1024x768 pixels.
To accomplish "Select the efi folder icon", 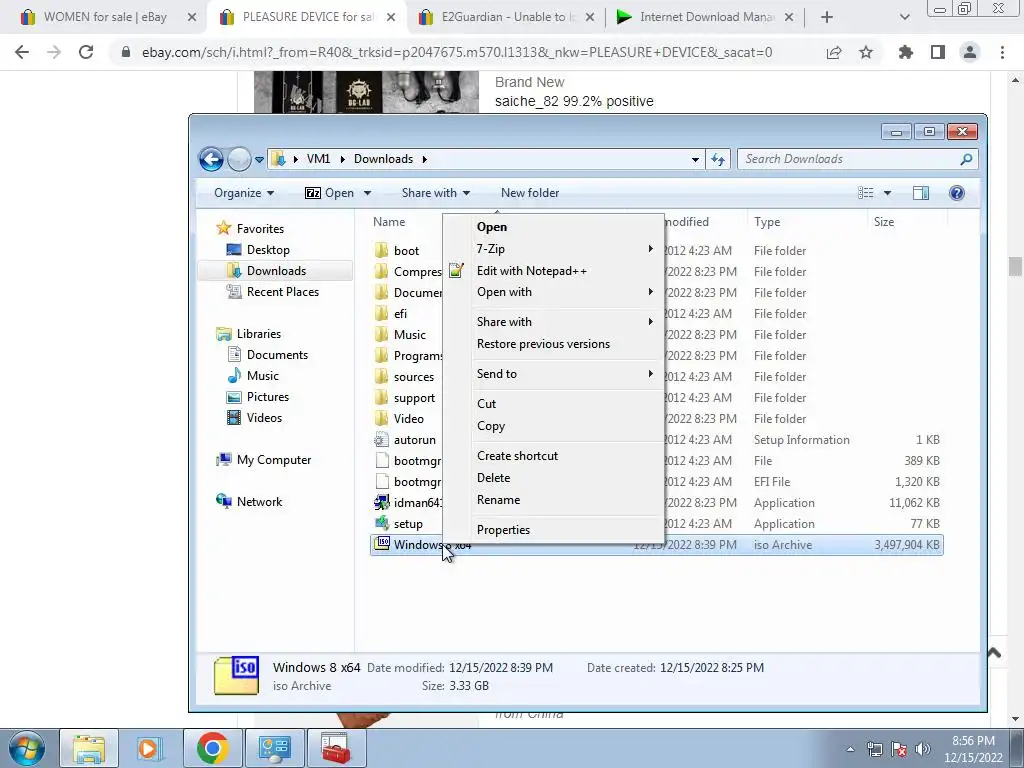I will 382,313.
